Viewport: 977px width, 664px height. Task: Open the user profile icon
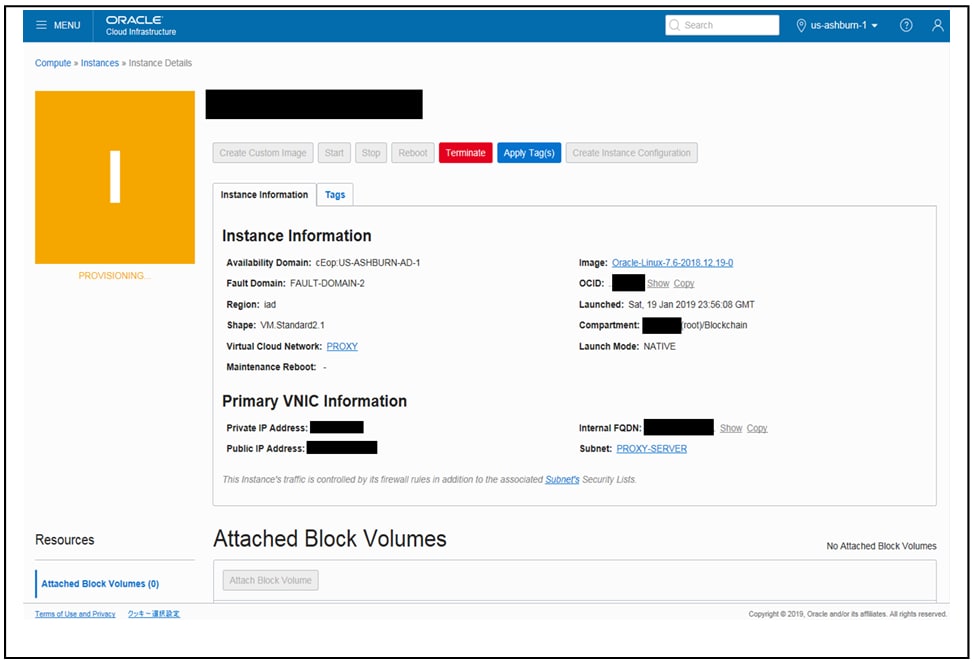(937, 25)
